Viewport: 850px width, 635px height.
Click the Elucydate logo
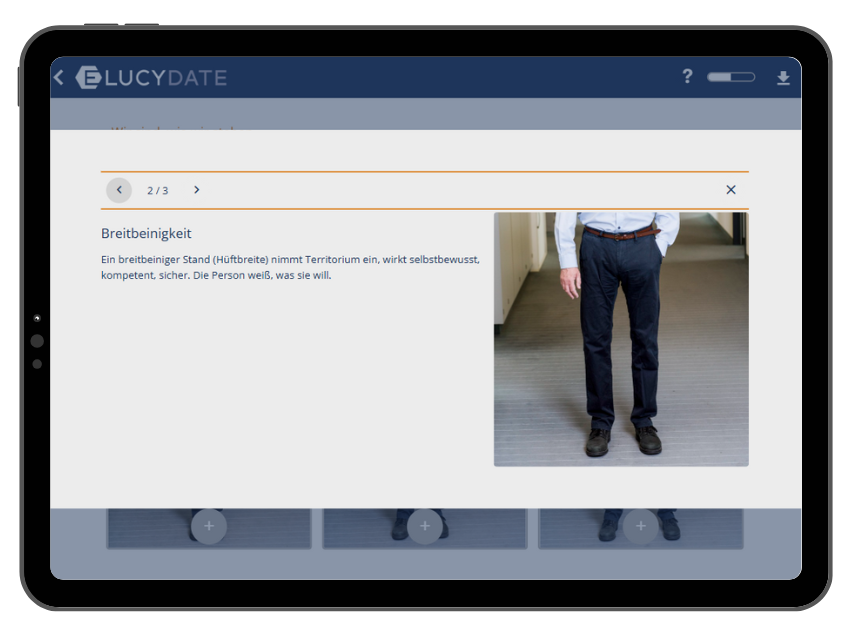152,78
